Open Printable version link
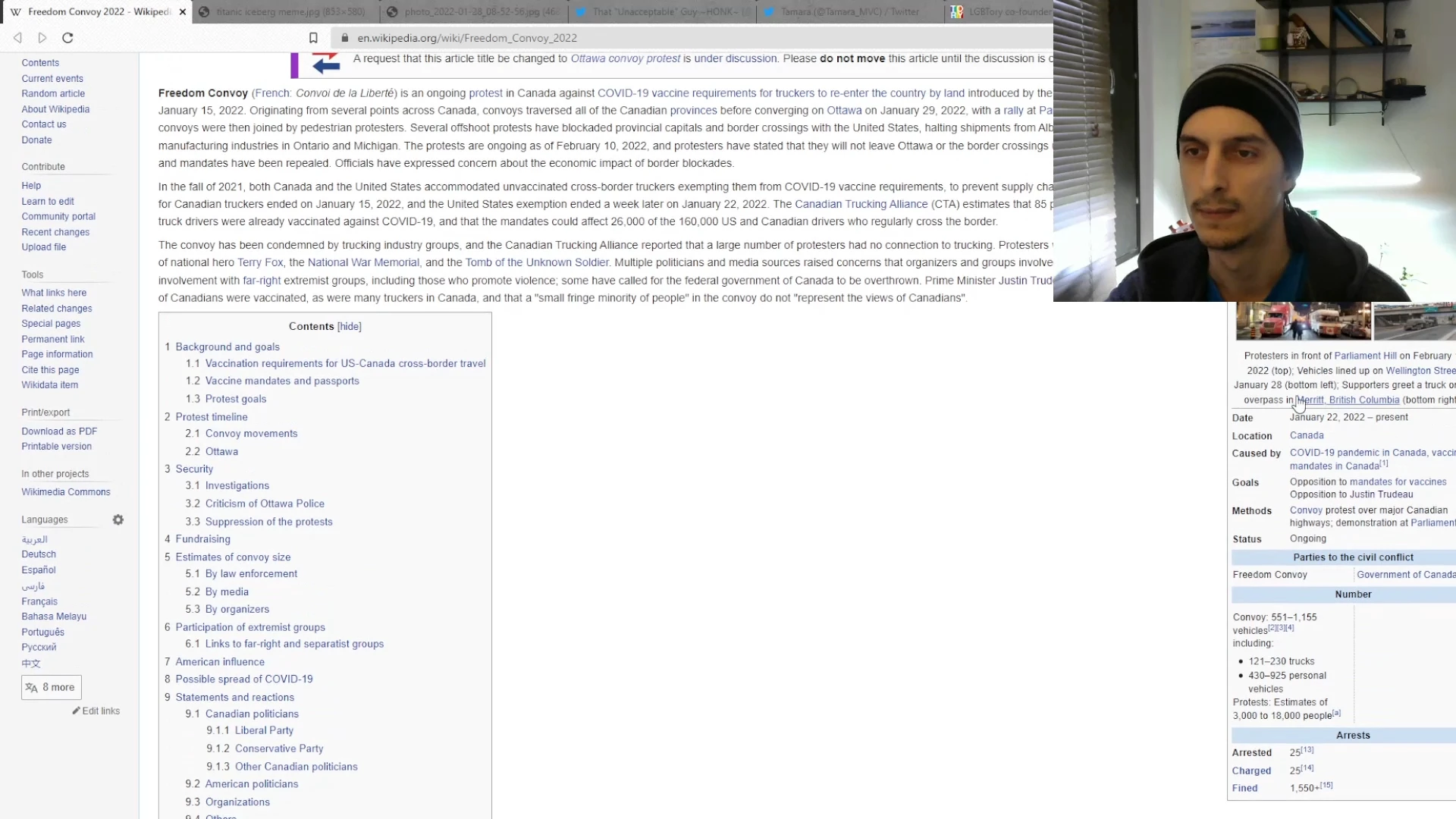This screenshot has height=819, width=1456. (x=56, y=447)
